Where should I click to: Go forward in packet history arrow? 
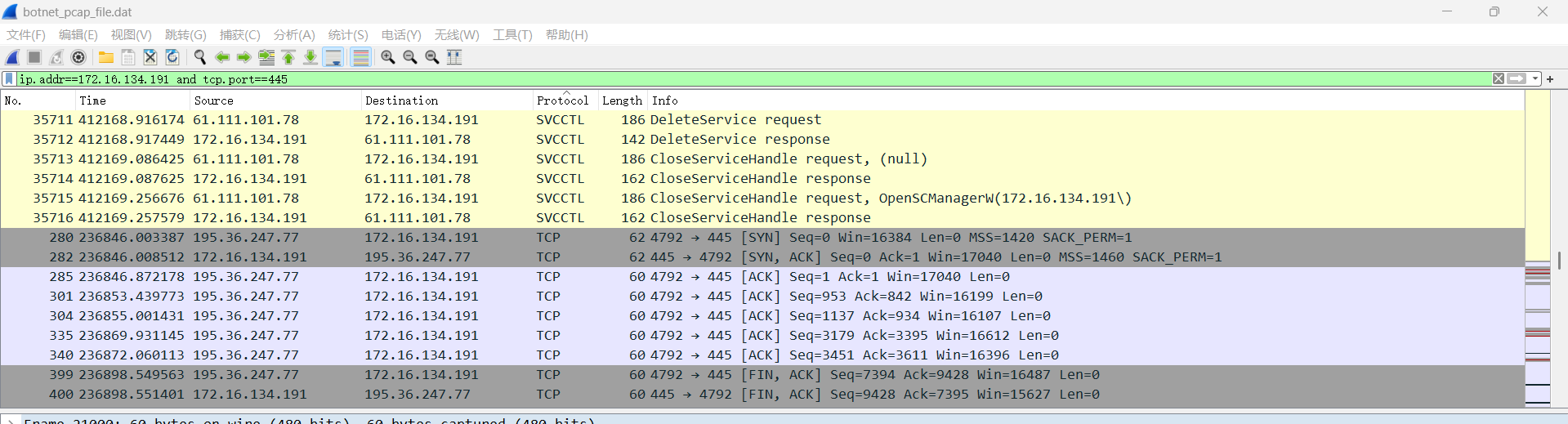pos(243,57)
